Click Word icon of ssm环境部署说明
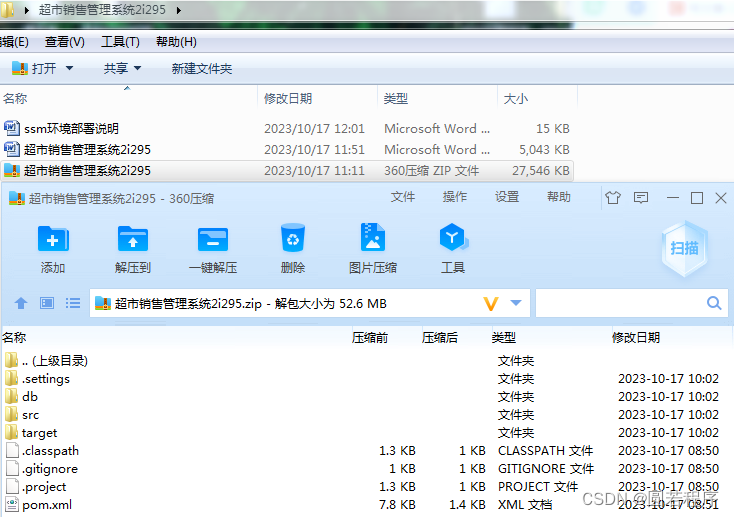 pos(12,128)
